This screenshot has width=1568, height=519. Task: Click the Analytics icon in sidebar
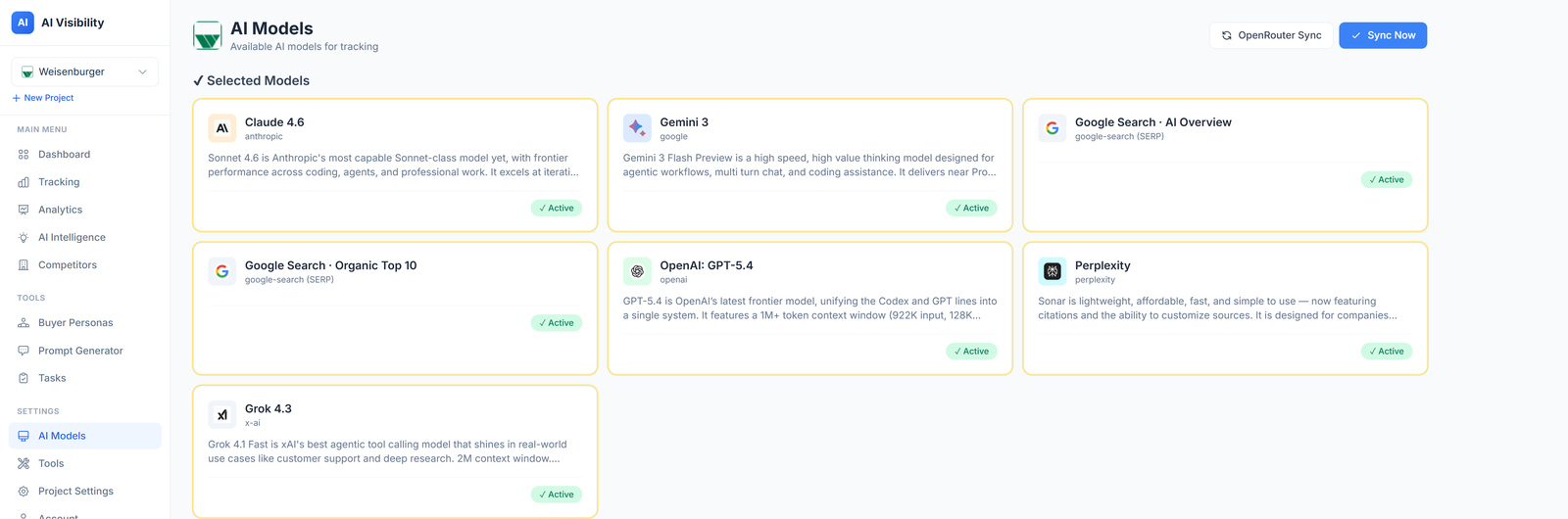pos(24,210)
